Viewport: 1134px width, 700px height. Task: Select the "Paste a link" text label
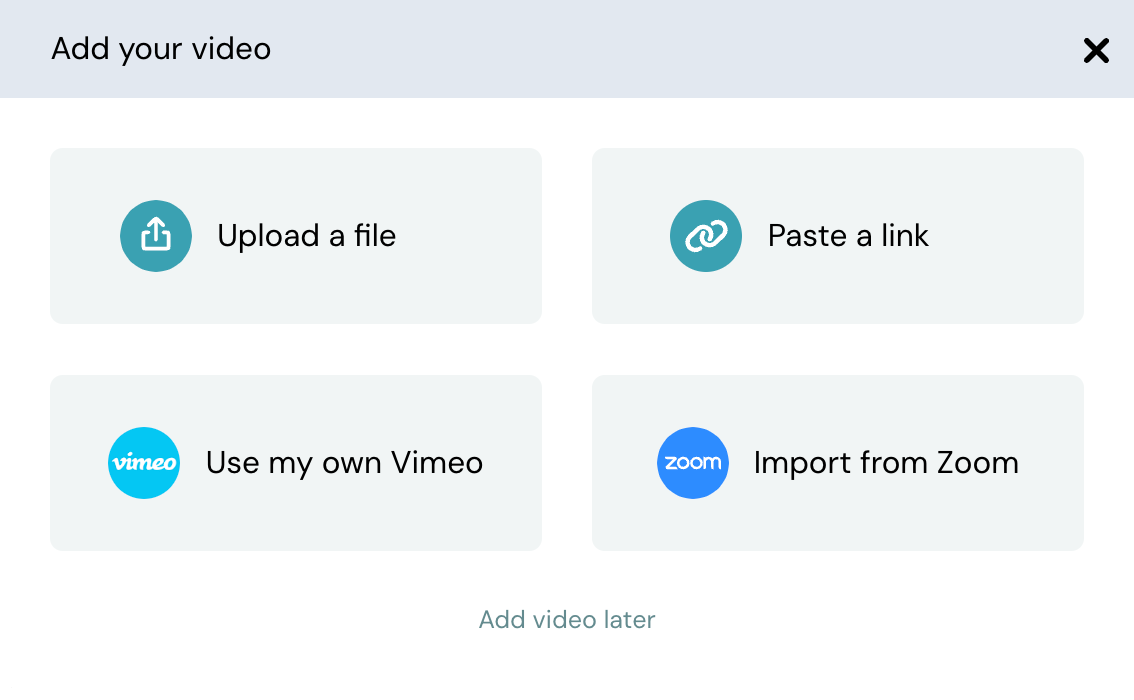(x=848, y=236)
